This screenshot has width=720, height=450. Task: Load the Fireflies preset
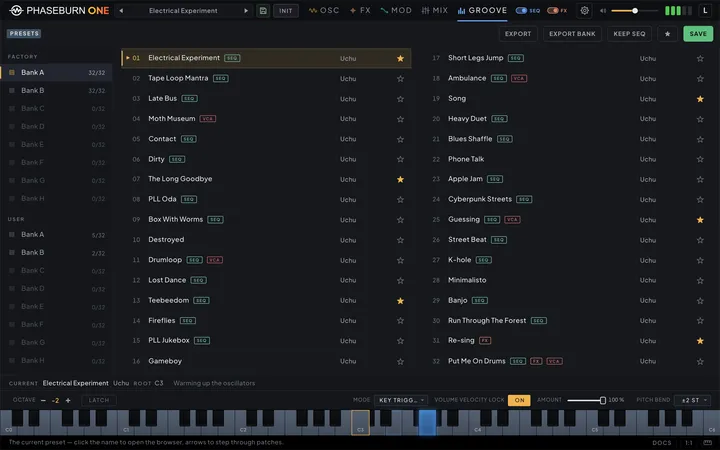click(266, 321)
